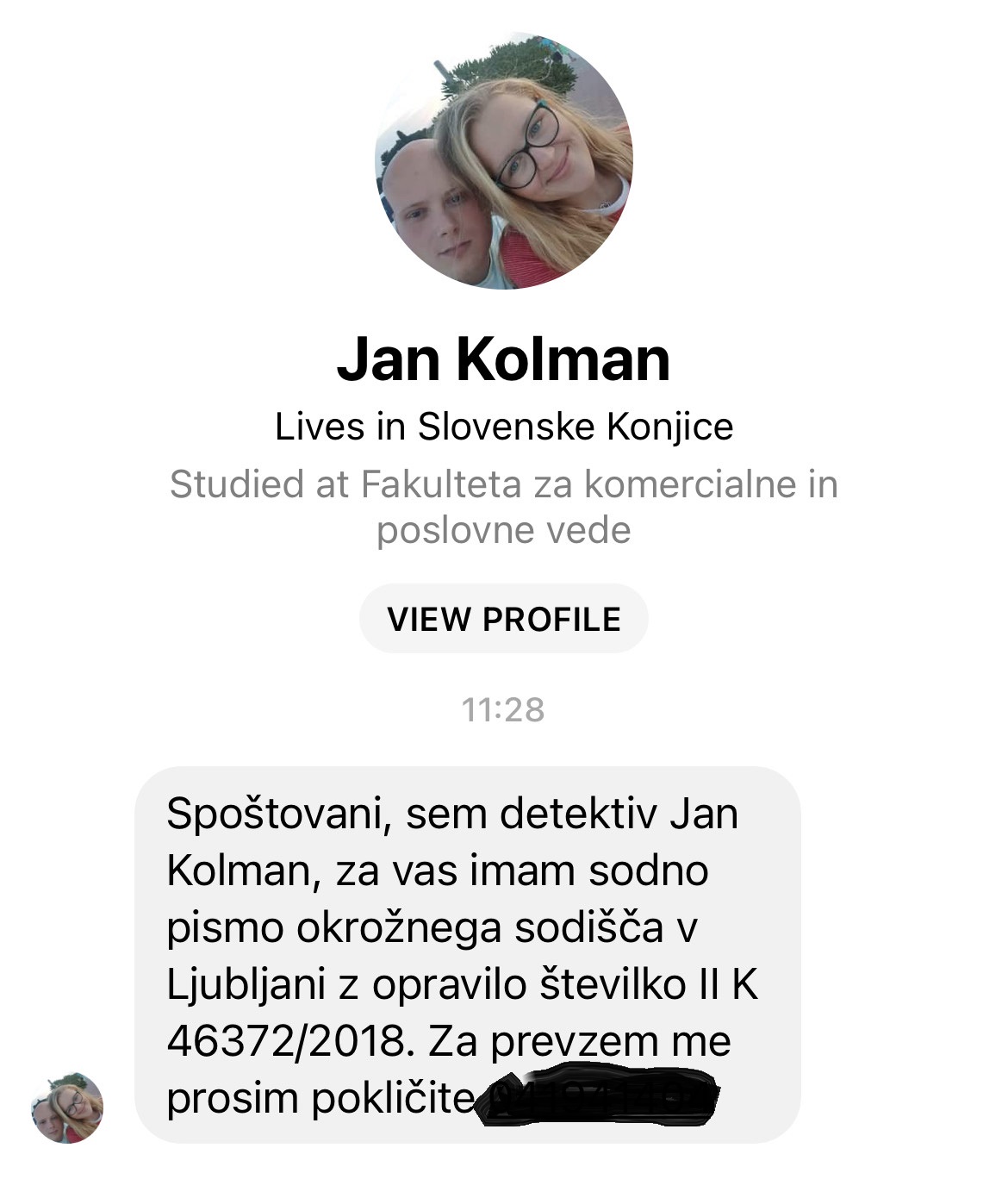Click the Lives in Slovenske Konjice line
The height and width of the screenshot is (1198, 1008).
(504, 427)
